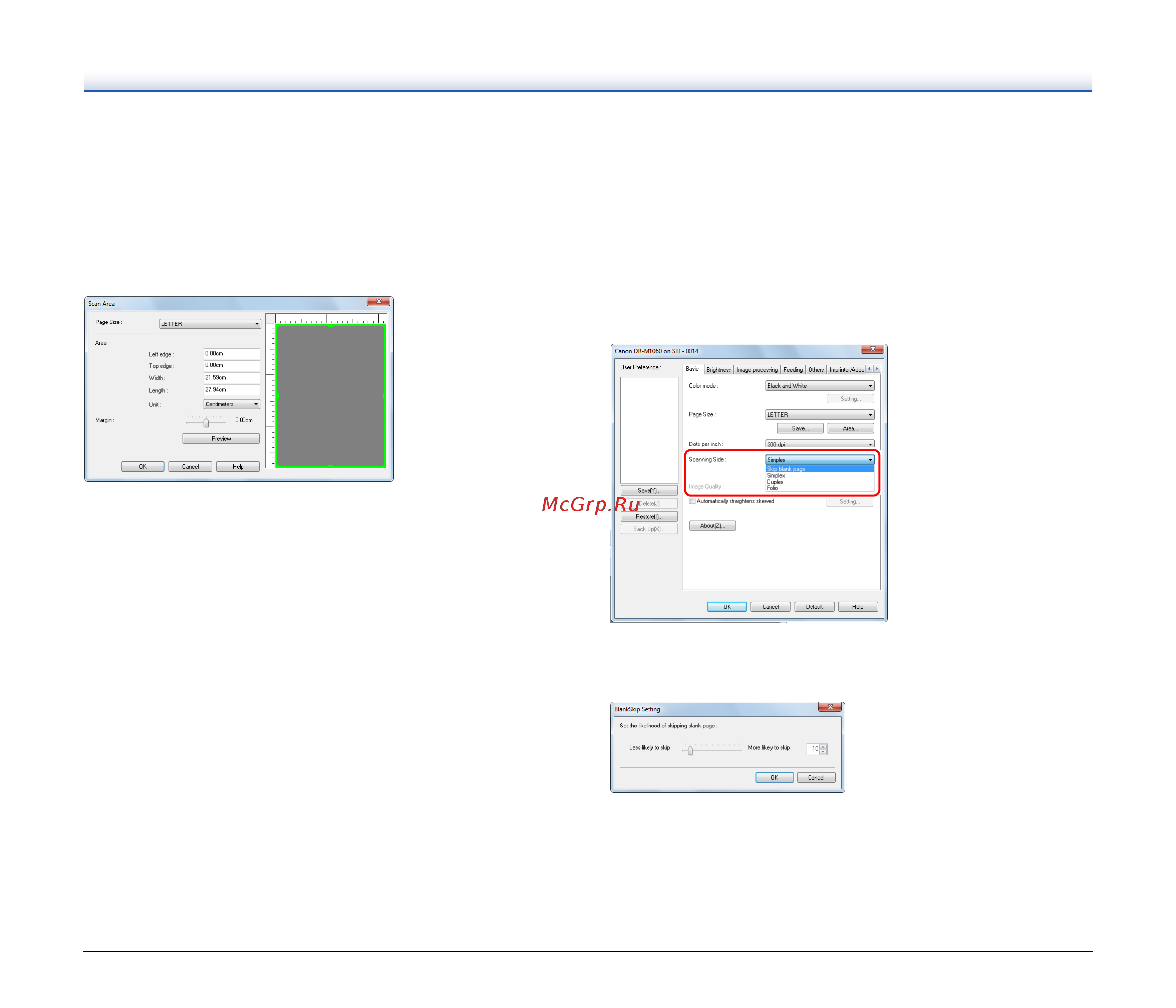Close the Canon DR-M1060 window

coord(872,349)
